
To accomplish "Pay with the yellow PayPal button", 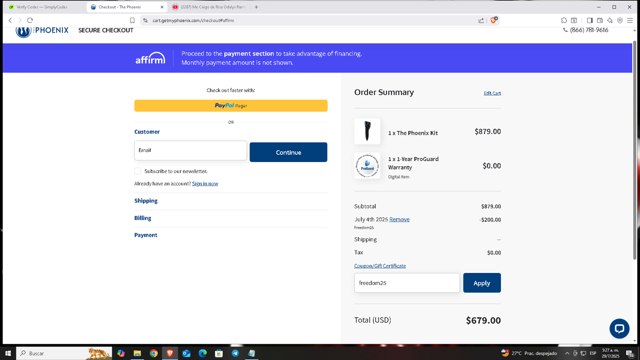I will 231,106.
